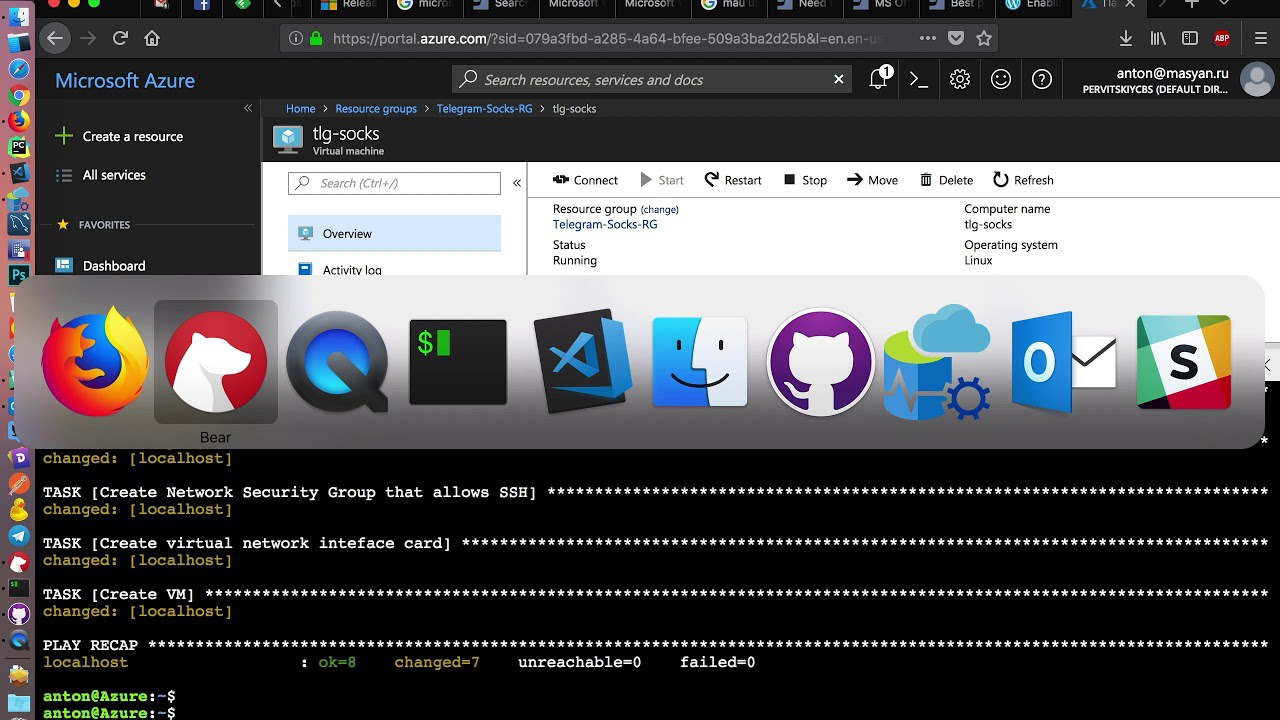Open the browser downloads panel
1280x720 pixels.
(1126, 38)
